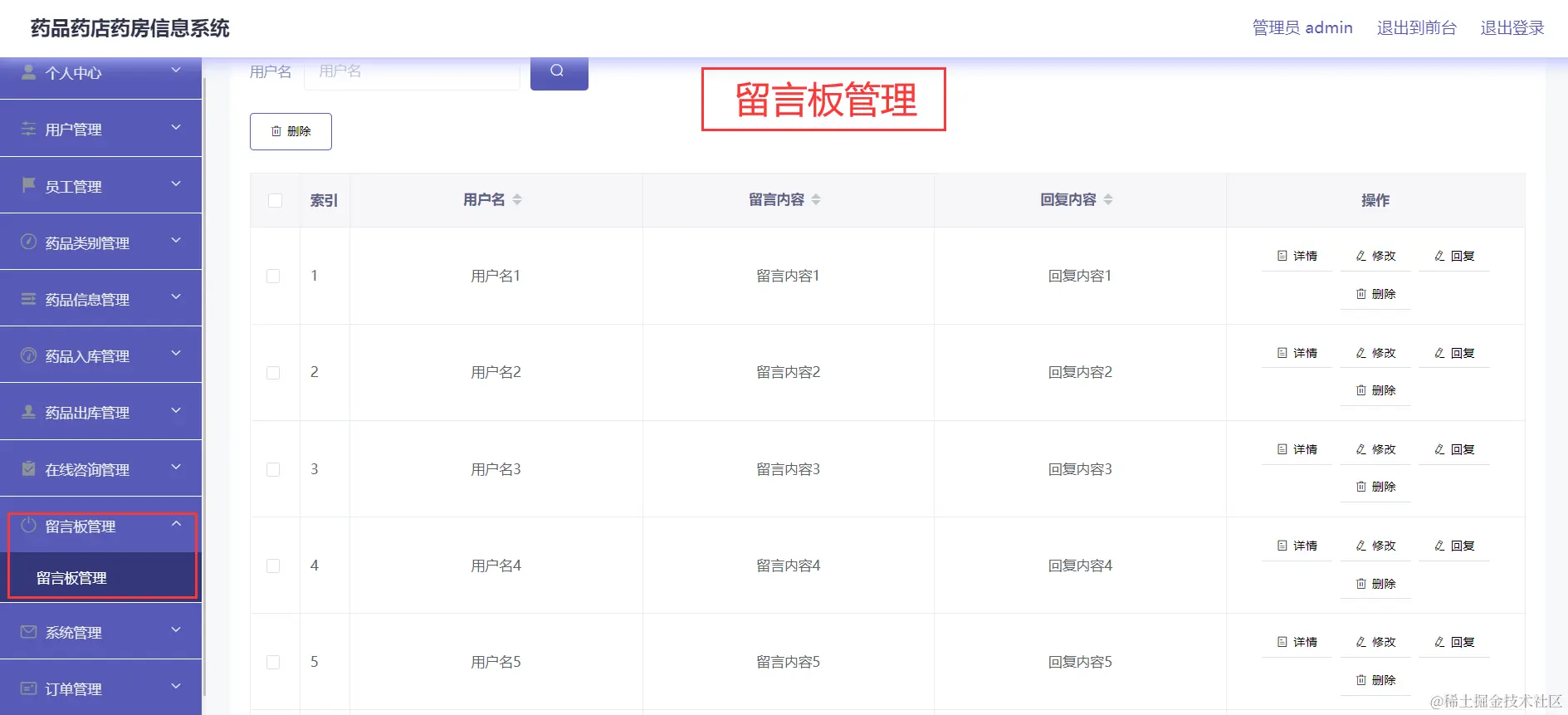The width and height of the screenshot is (1568, 715).
Task: Open 系统管理 menu label
Action: click(x=73, y=633)
